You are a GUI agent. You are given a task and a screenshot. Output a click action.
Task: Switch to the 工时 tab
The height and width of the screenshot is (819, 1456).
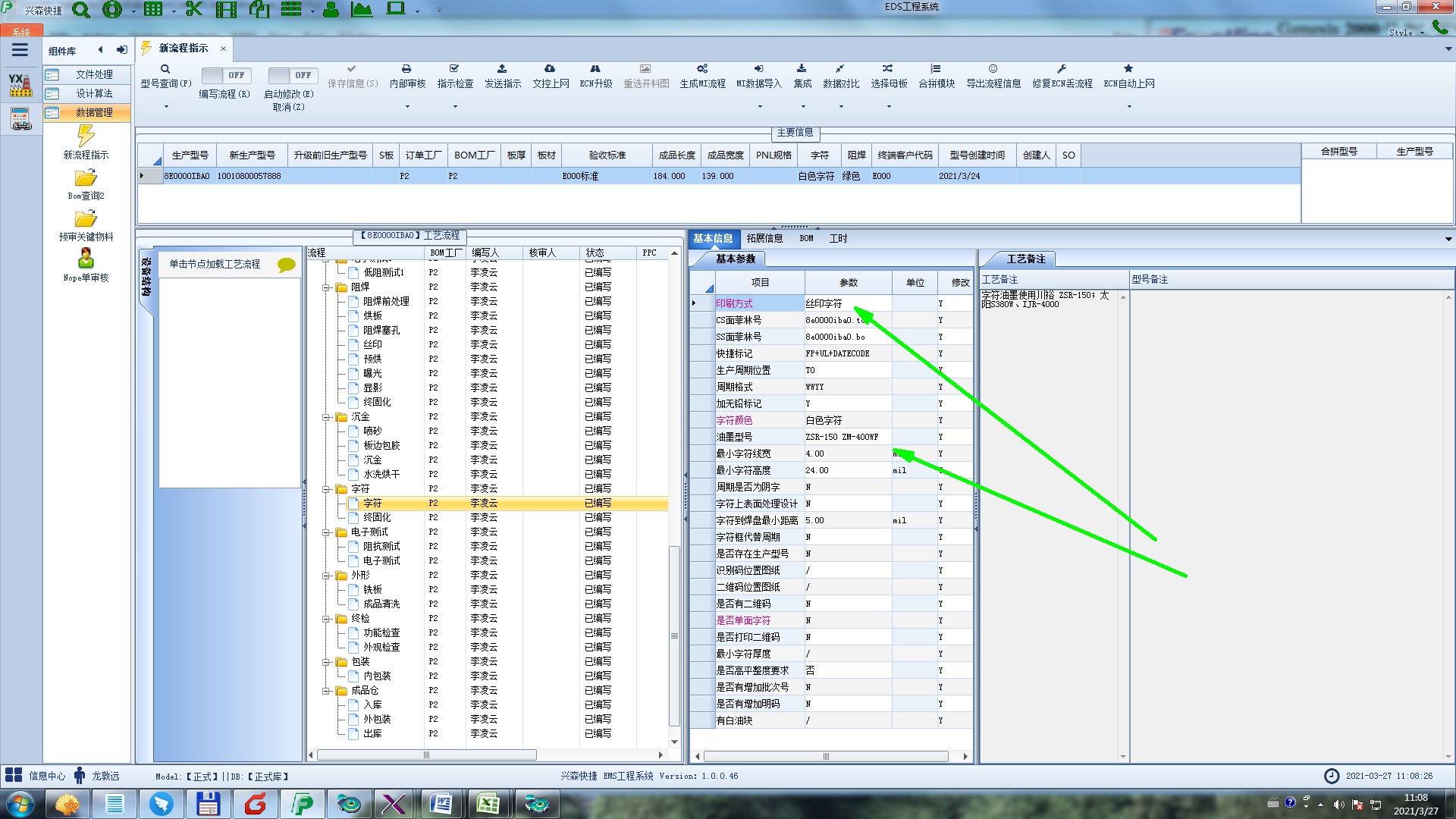(838, 238)
